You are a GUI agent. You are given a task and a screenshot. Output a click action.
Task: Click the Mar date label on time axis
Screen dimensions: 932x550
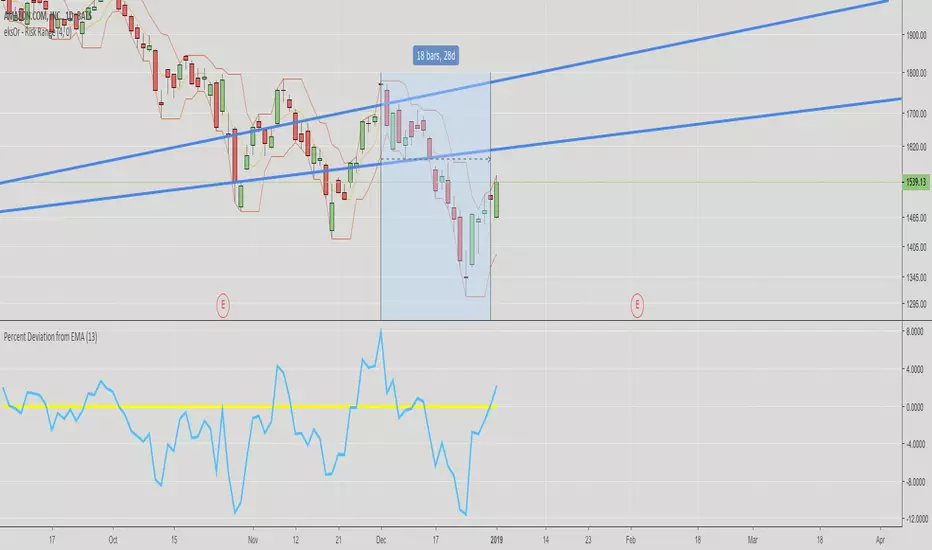coord(753,540)
